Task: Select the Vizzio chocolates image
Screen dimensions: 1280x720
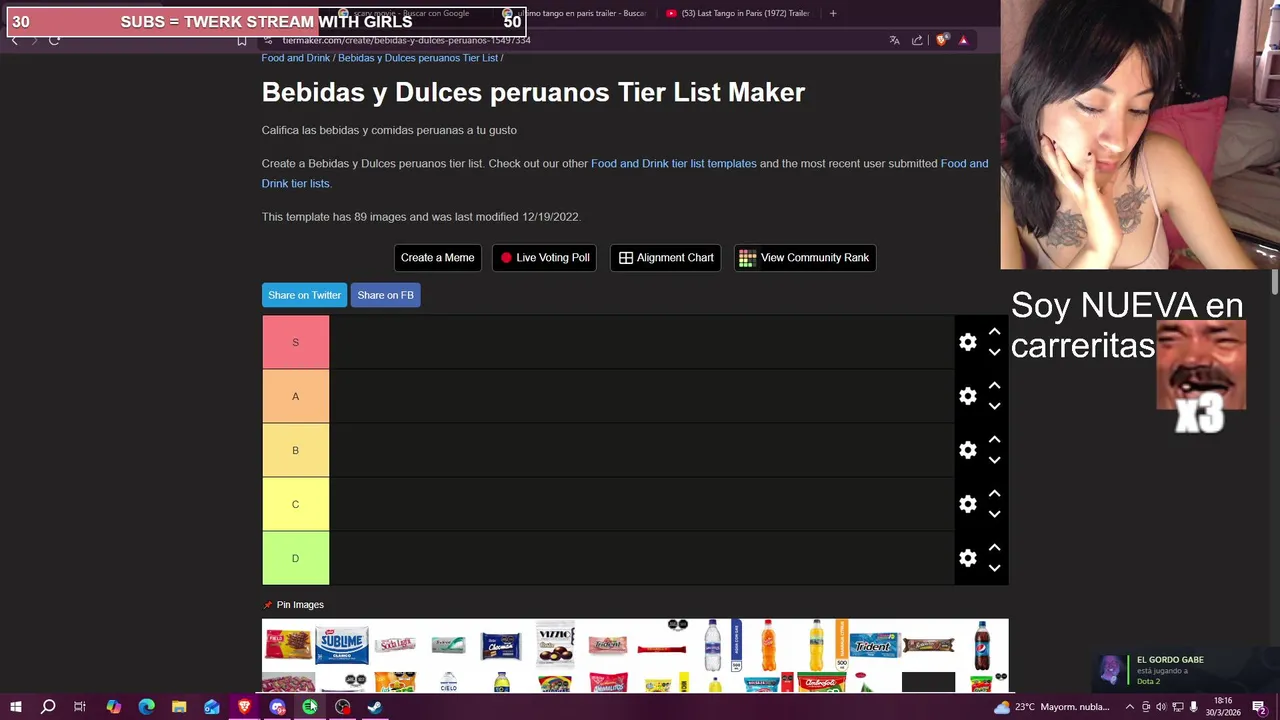Action: tap(555, 645)
